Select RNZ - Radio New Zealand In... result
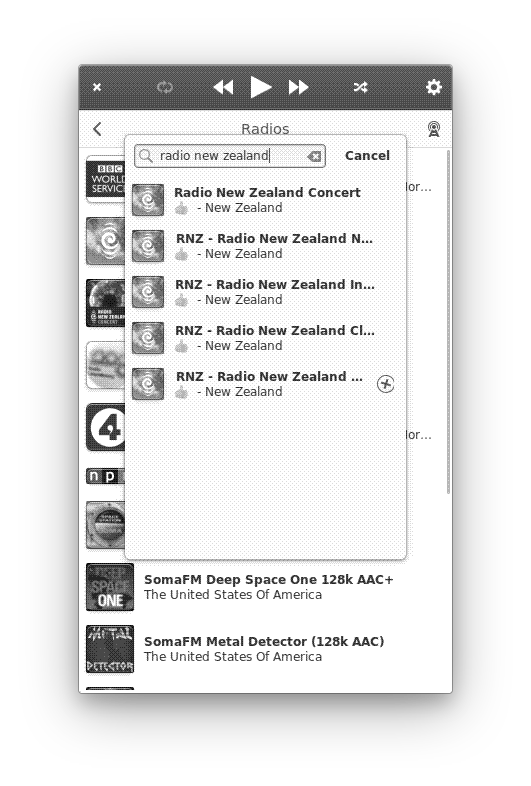531x786 pixels. (x=265, y=292)
